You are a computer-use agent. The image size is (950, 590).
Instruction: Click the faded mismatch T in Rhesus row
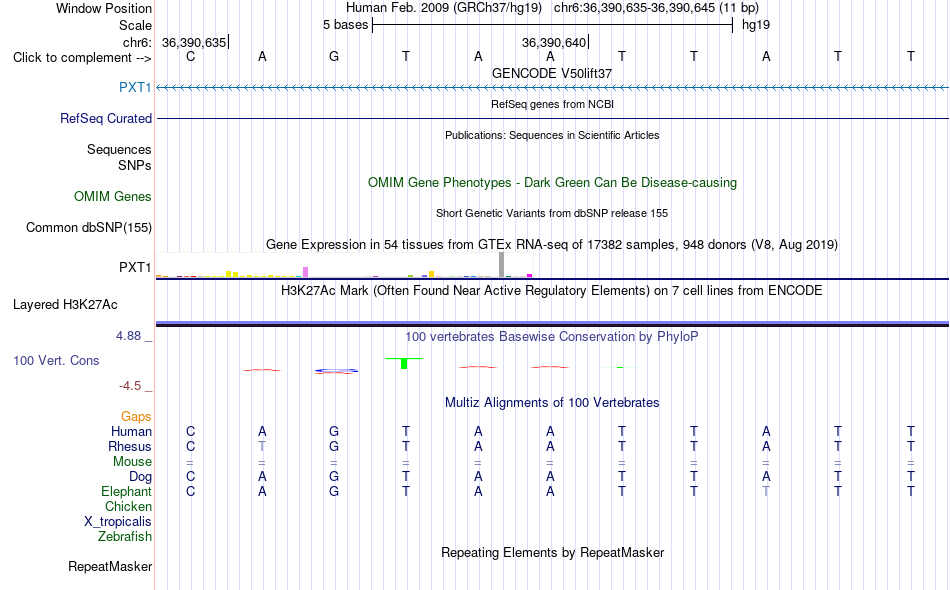click(x=262, y=446)
